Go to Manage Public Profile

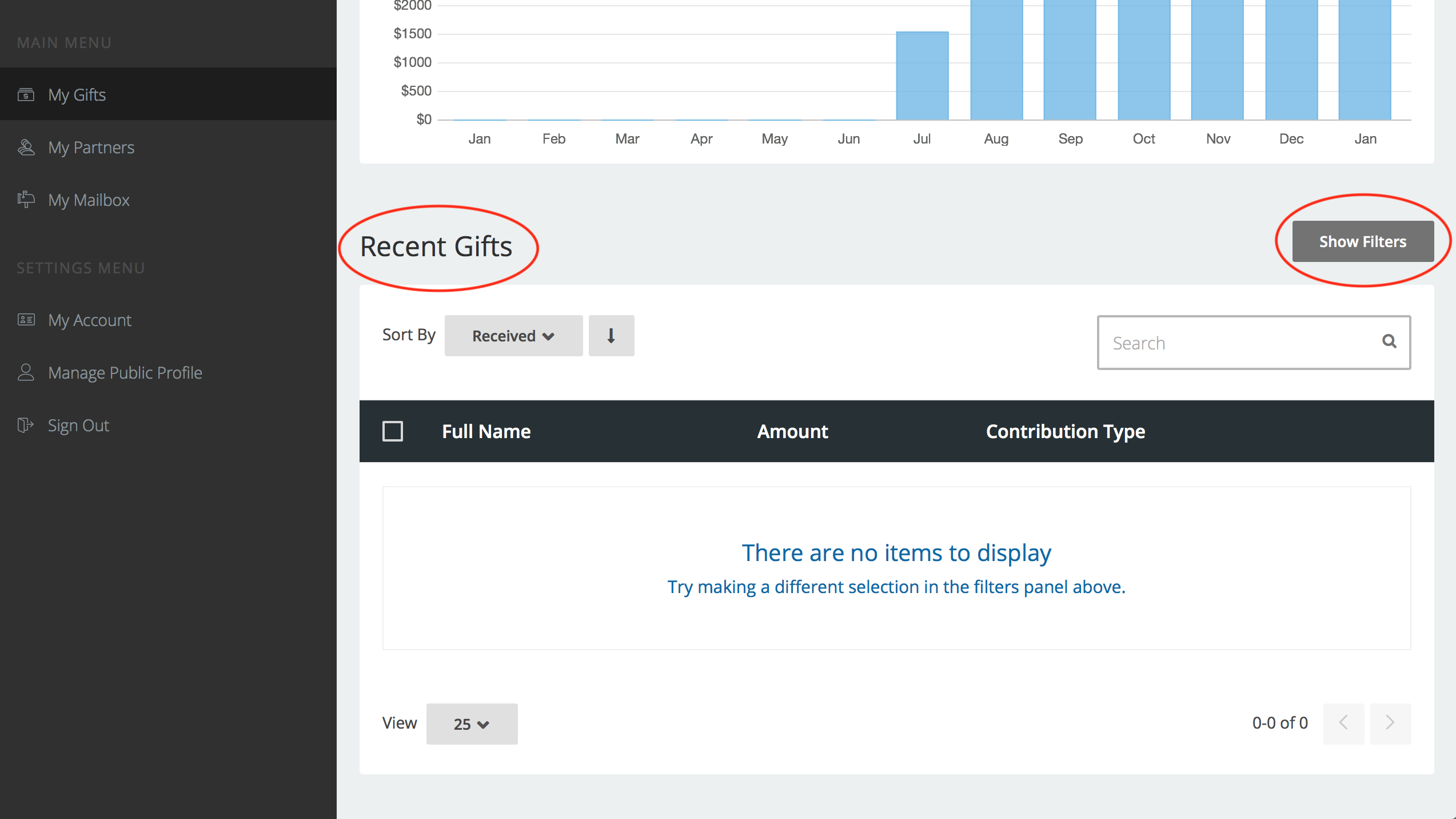(x=125, y=373)
